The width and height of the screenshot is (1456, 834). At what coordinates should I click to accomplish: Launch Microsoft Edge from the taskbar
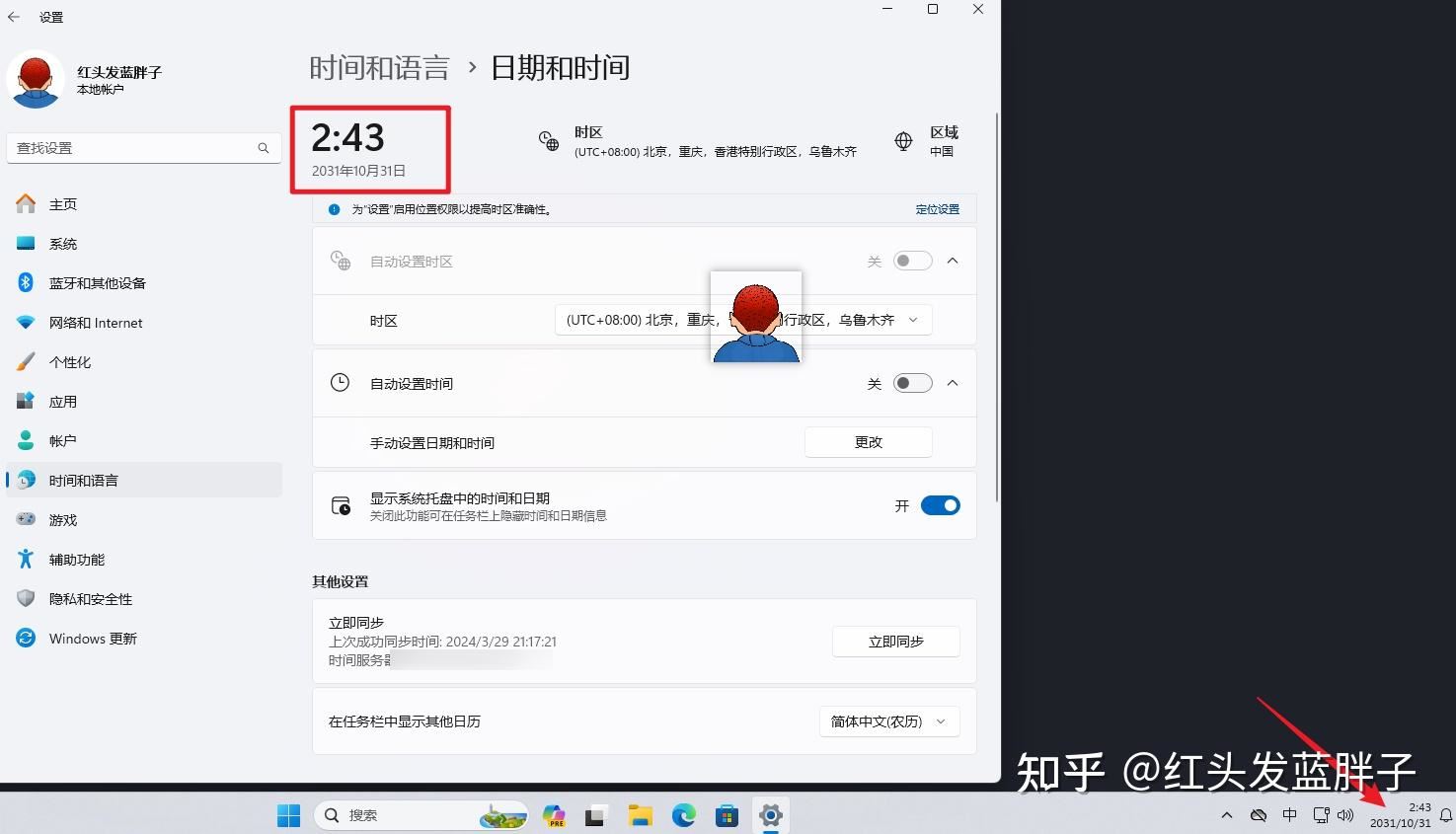[x=683, y=814]
